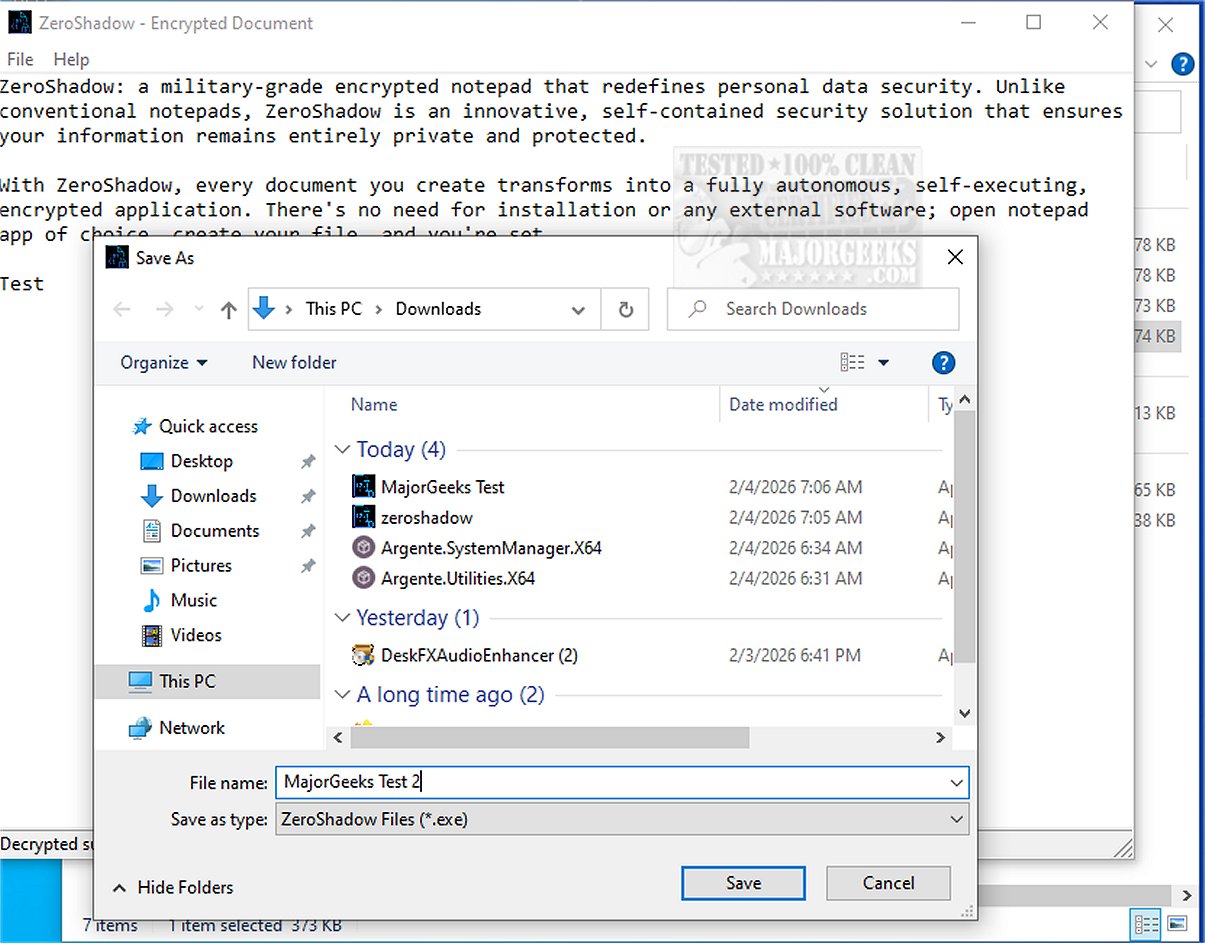Go up one folder level arrow
This screenshot has width=1205, height=944.
click(x=228, y=310)
